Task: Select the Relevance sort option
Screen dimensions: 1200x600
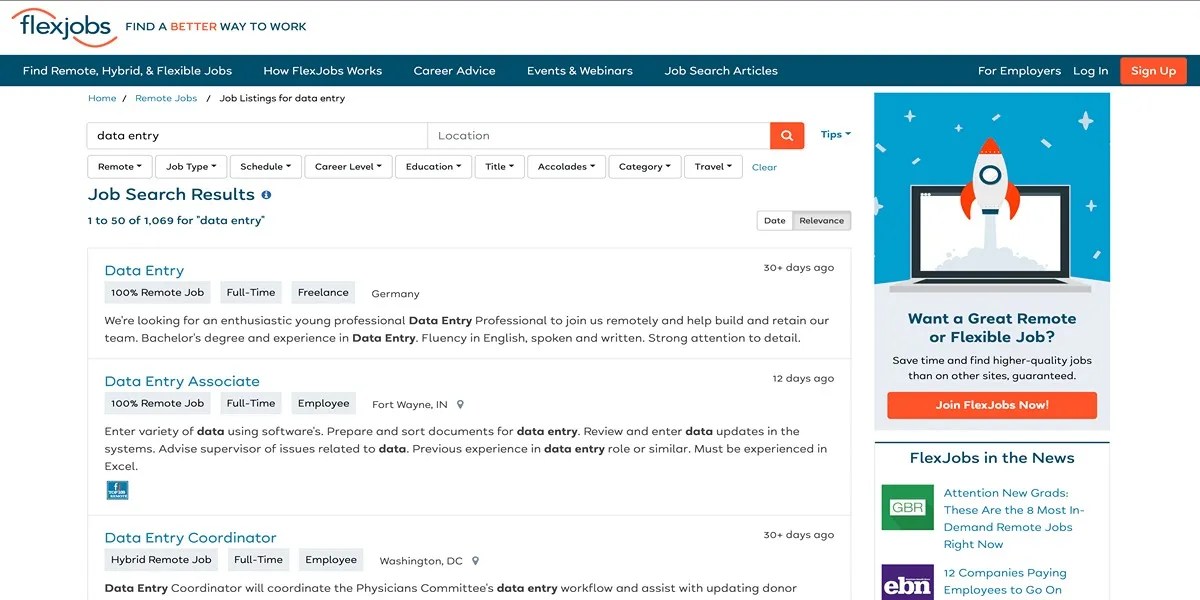Action: pos(821,220)
